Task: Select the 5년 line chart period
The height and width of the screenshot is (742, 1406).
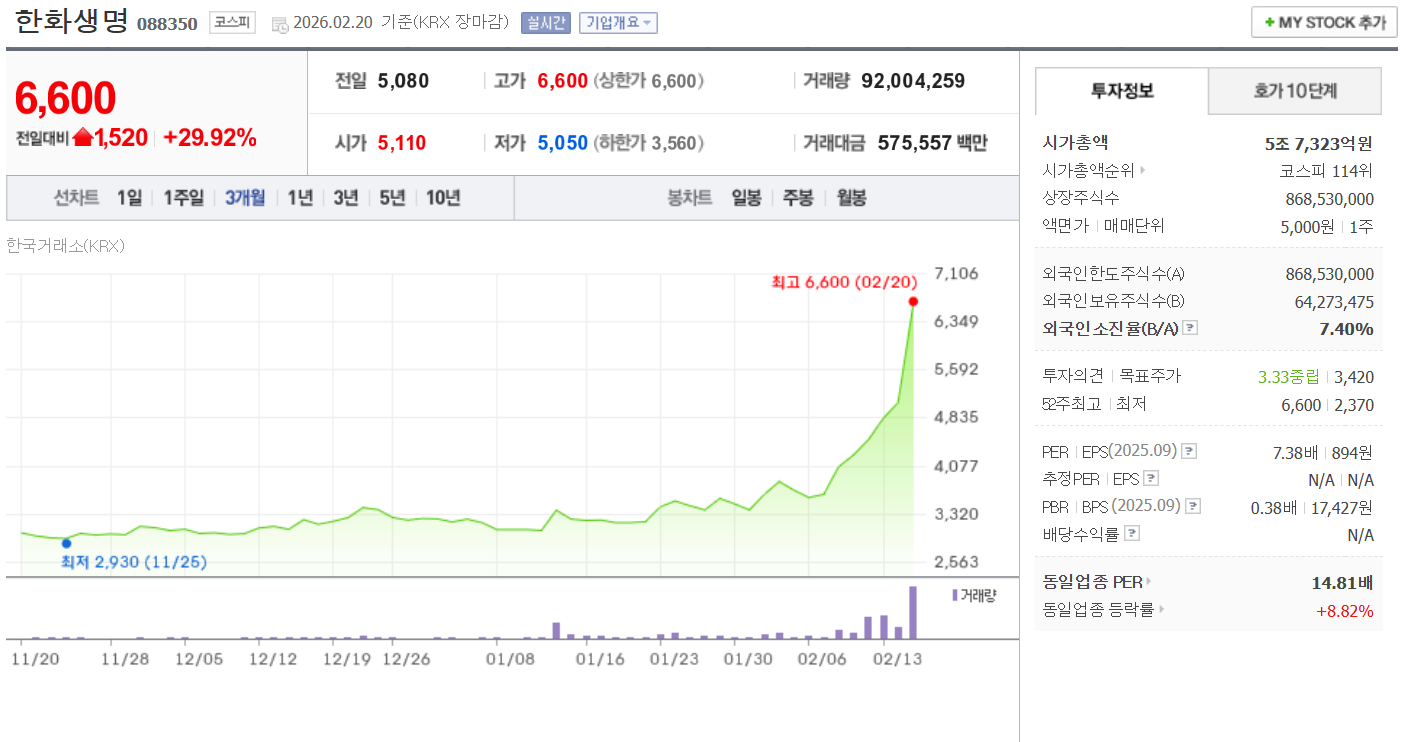Action: [x=392, y=198]
